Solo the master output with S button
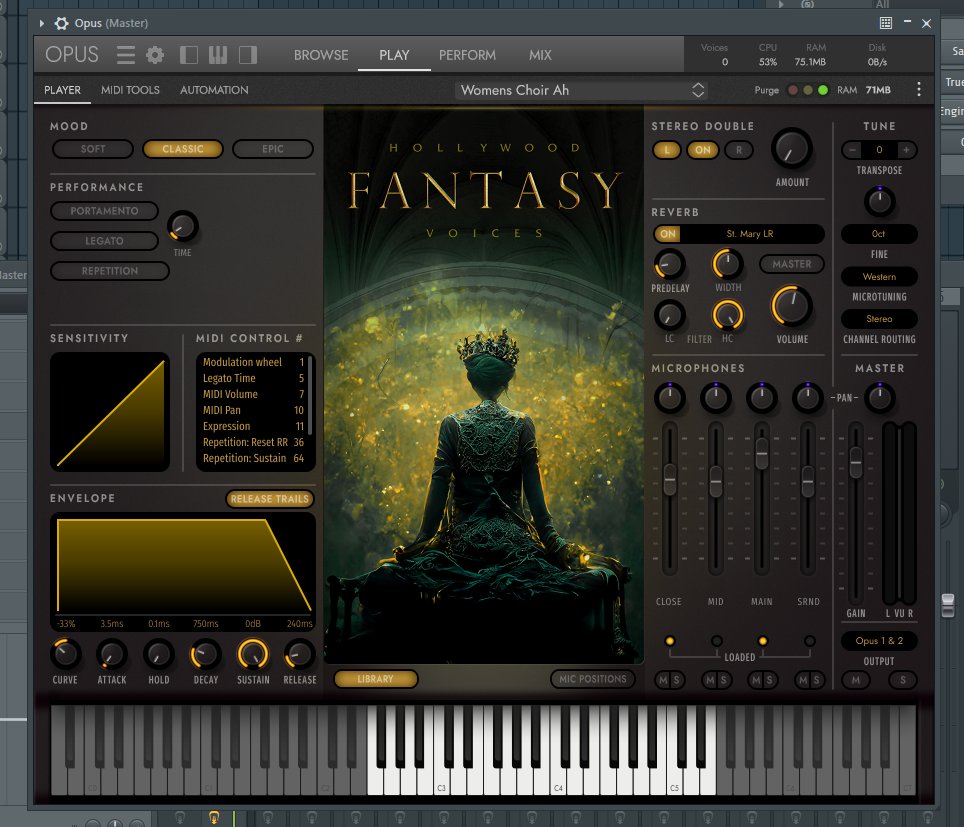Viewport: 964px width, 827px height. pyautogui.click(x=903, y=680)
